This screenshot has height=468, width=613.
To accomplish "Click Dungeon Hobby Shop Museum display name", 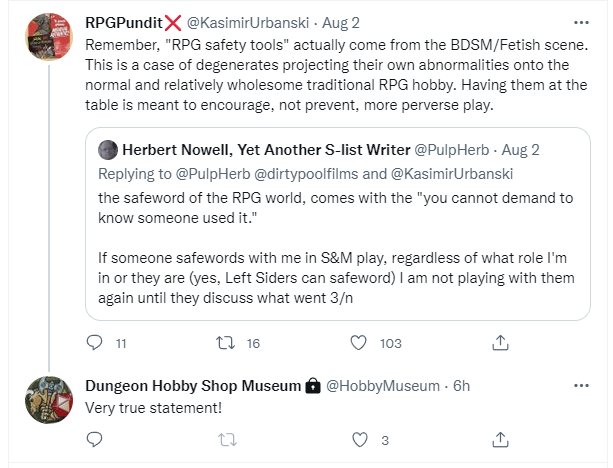I will (x=193, y=385).
